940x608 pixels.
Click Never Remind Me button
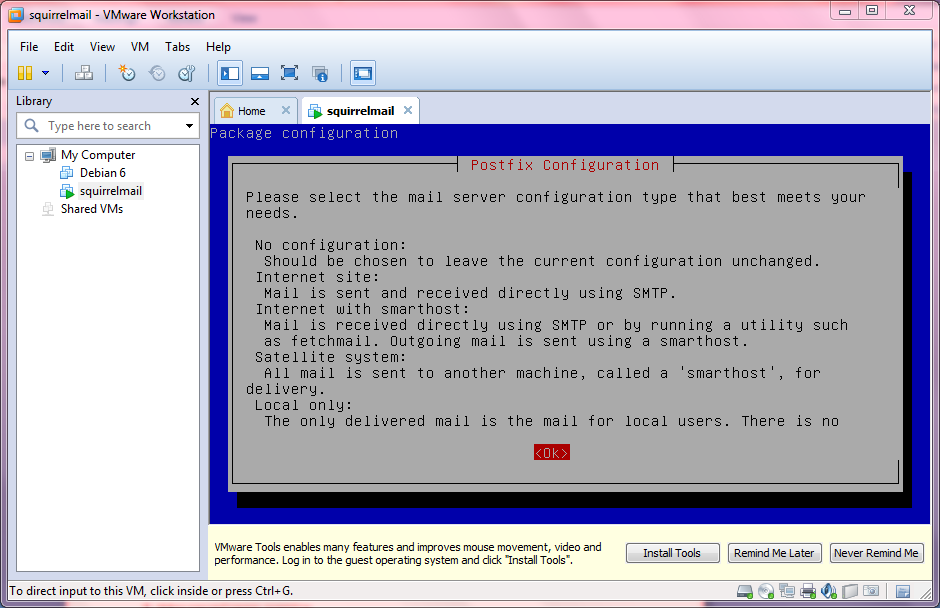(x=876, y=553)
